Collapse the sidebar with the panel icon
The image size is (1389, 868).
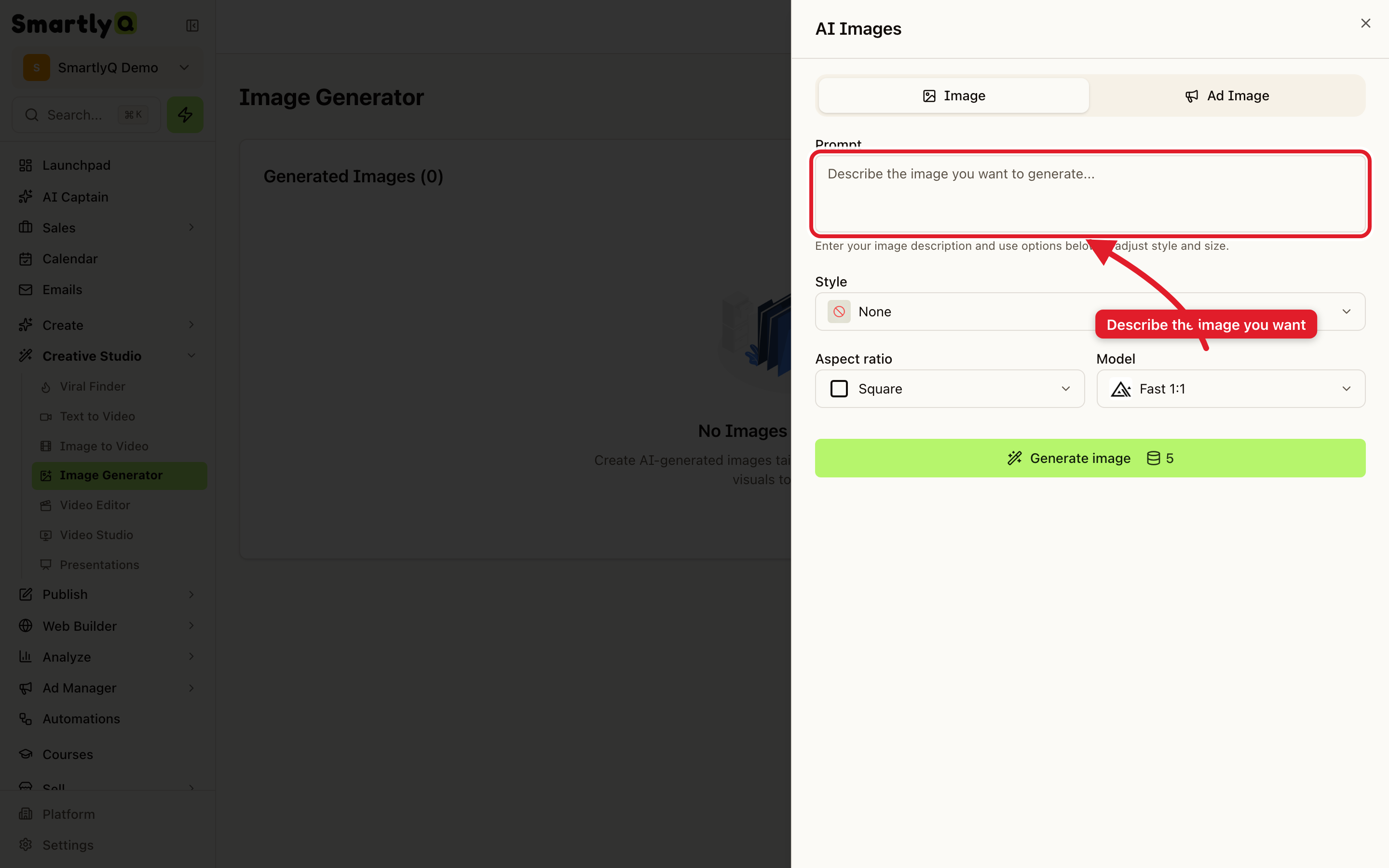click(192, 26)
